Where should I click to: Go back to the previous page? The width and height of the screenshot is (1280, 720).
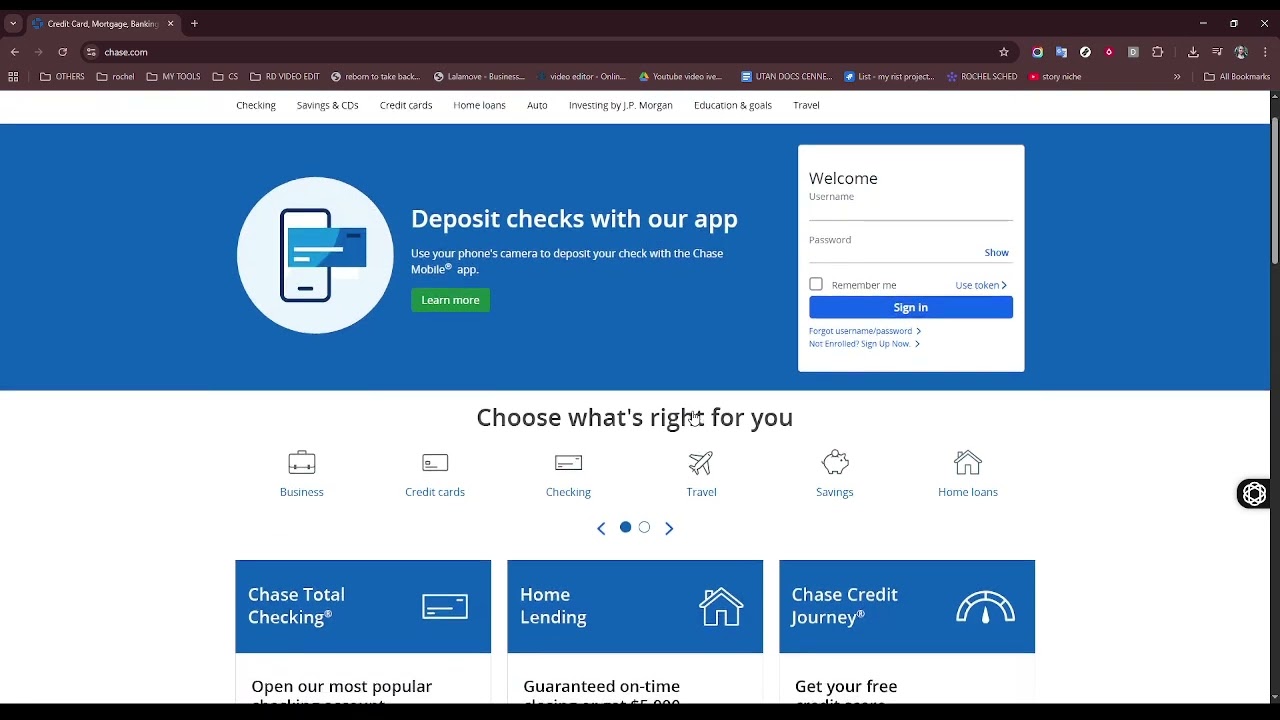(15, 52)
